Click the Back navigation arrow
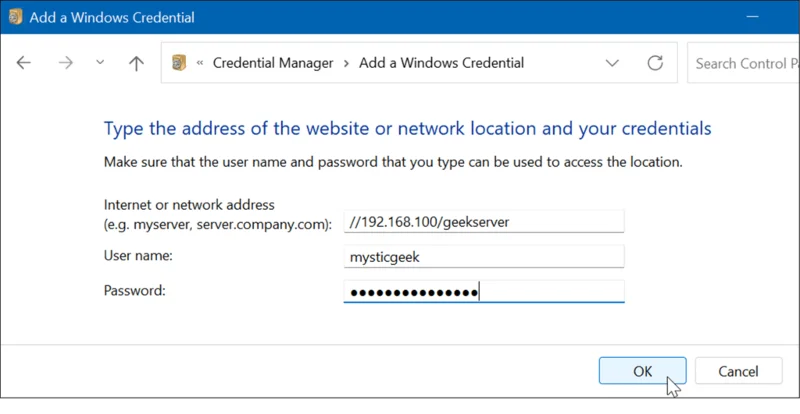The width and height of the screenshot is (800, 414). [x=23, y=63]
